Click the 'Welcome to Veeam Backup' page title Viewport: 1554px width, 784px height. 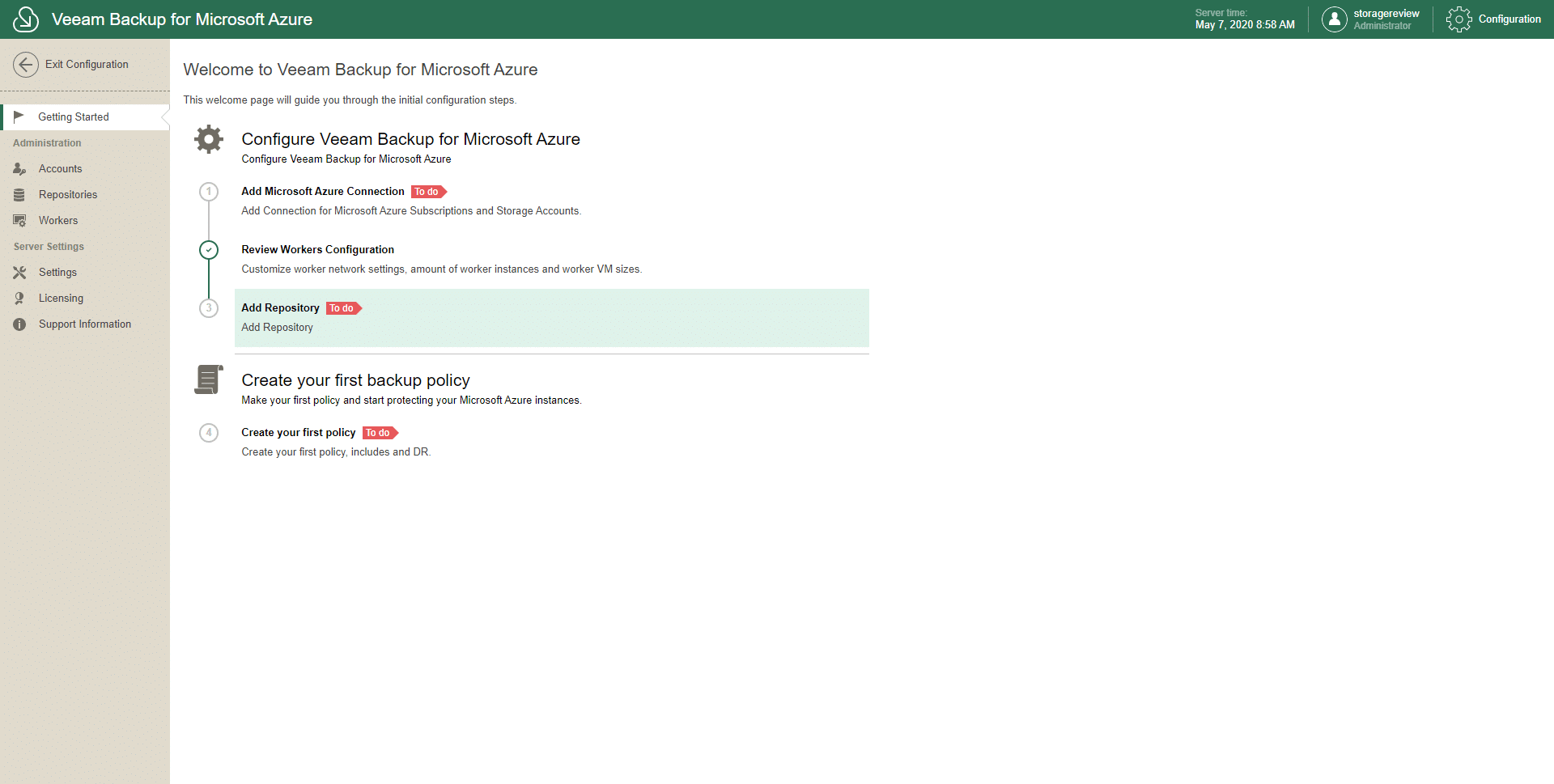(360, 70)
